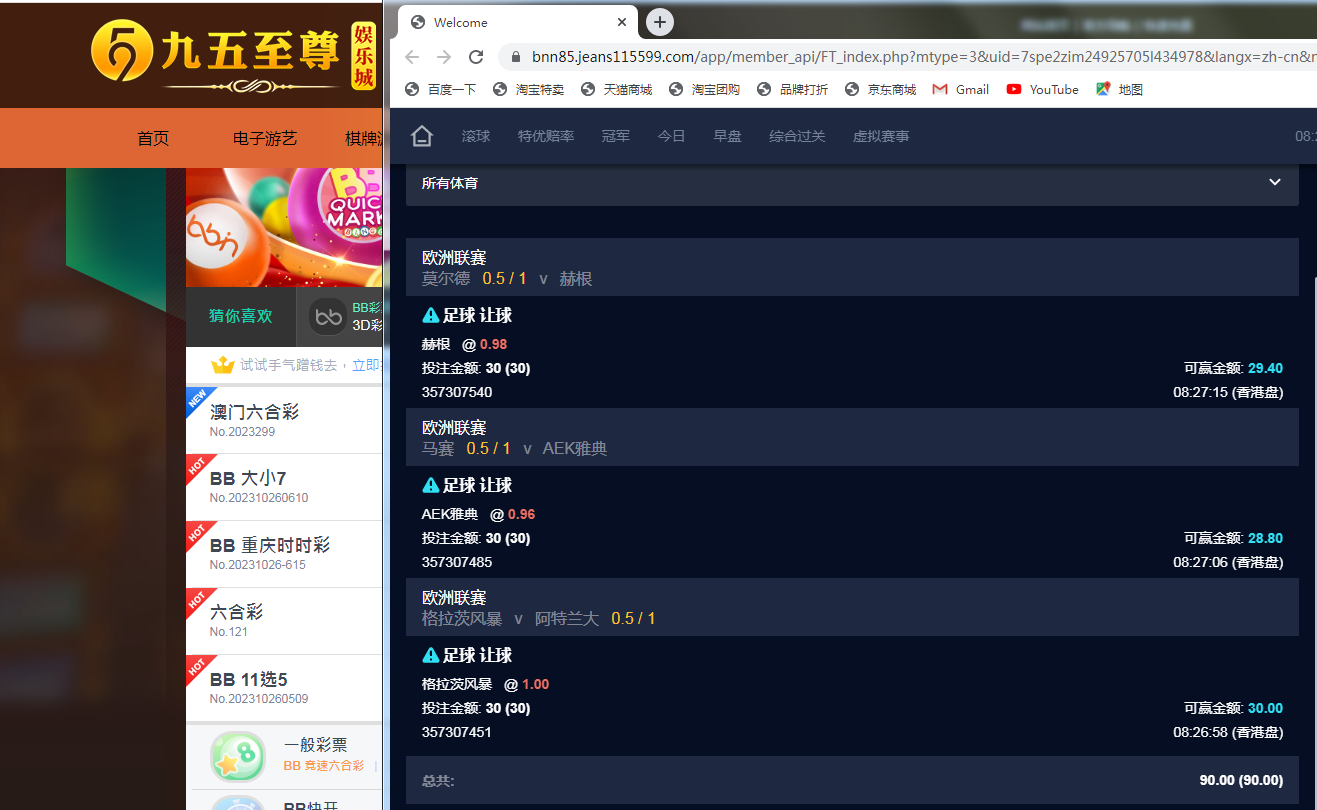This screenshot has width=1317, height=810.
Task: Open the 澳门六合彩 lottery entry
Action: (284, 420)
